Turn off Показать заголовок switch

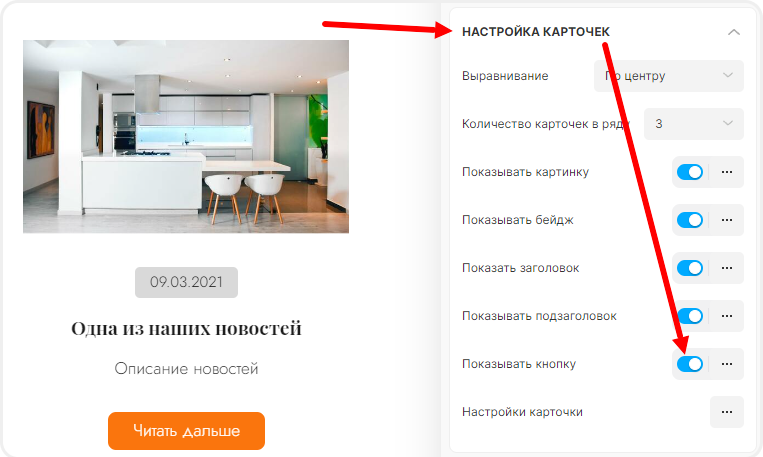(x=690, y=268)
